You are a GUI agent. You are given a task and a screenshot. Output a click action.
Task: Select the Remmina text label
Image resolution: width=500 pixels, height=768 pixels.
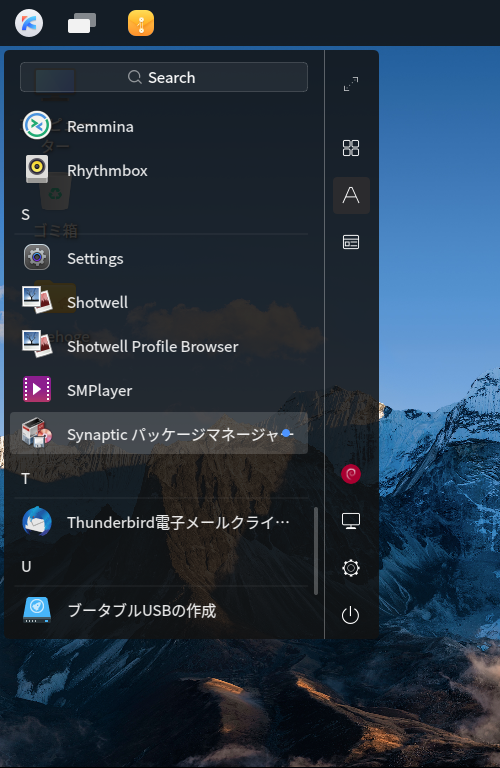click(100, 127)
